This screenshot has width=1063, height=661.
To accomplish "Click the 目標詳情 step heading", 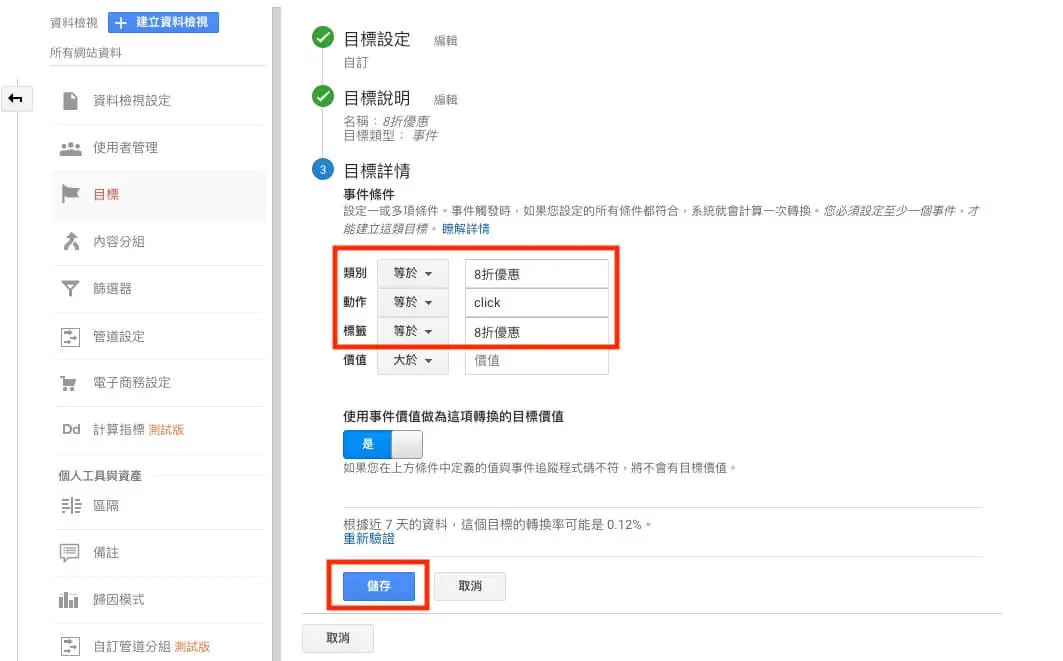I will point(377,171).
